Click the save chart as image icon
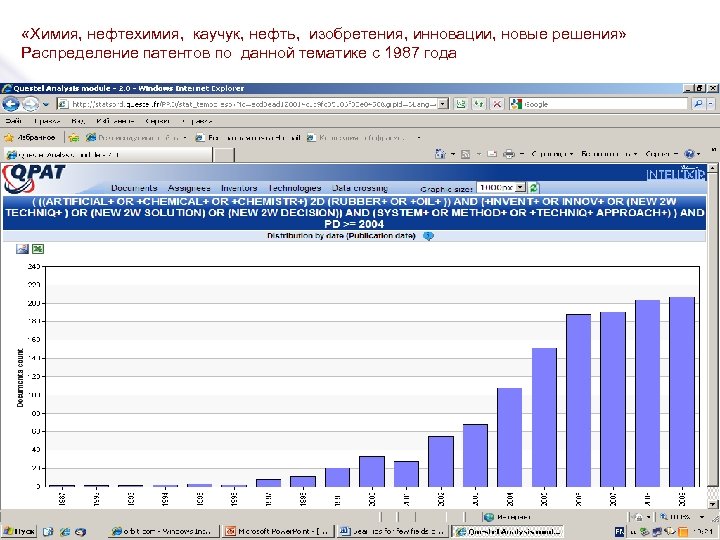This screenshot has height=540, width=720. click(22, 249)
